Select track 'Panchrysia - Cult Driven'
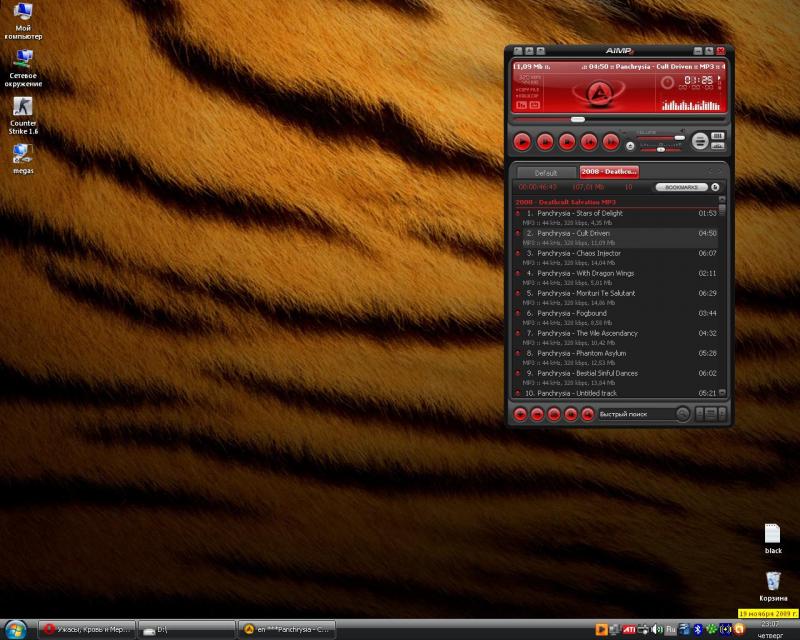800x640 pixels. 616,238
